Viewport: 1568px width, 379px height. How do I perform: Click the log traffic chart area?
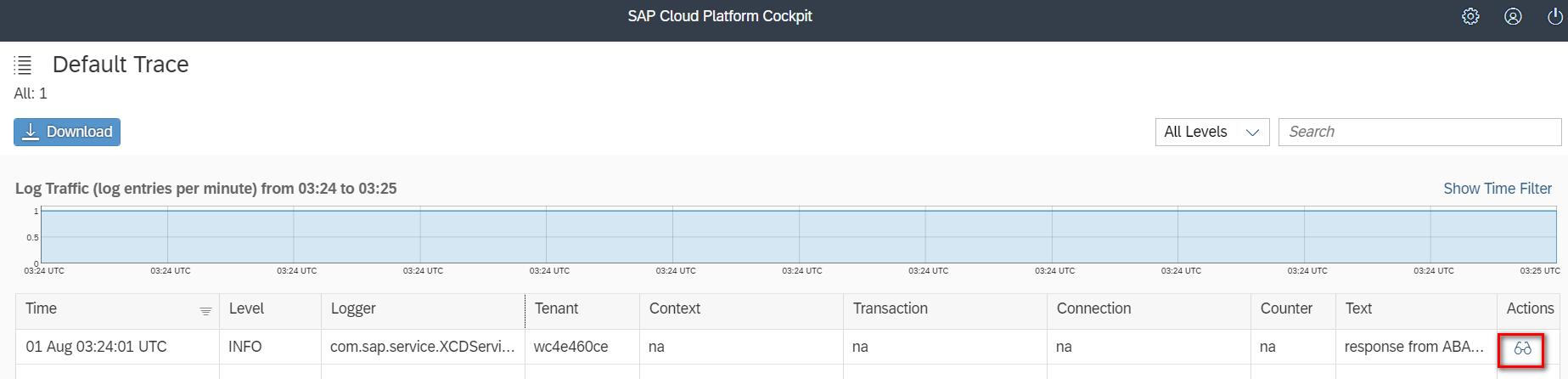(x=798, y=236)
